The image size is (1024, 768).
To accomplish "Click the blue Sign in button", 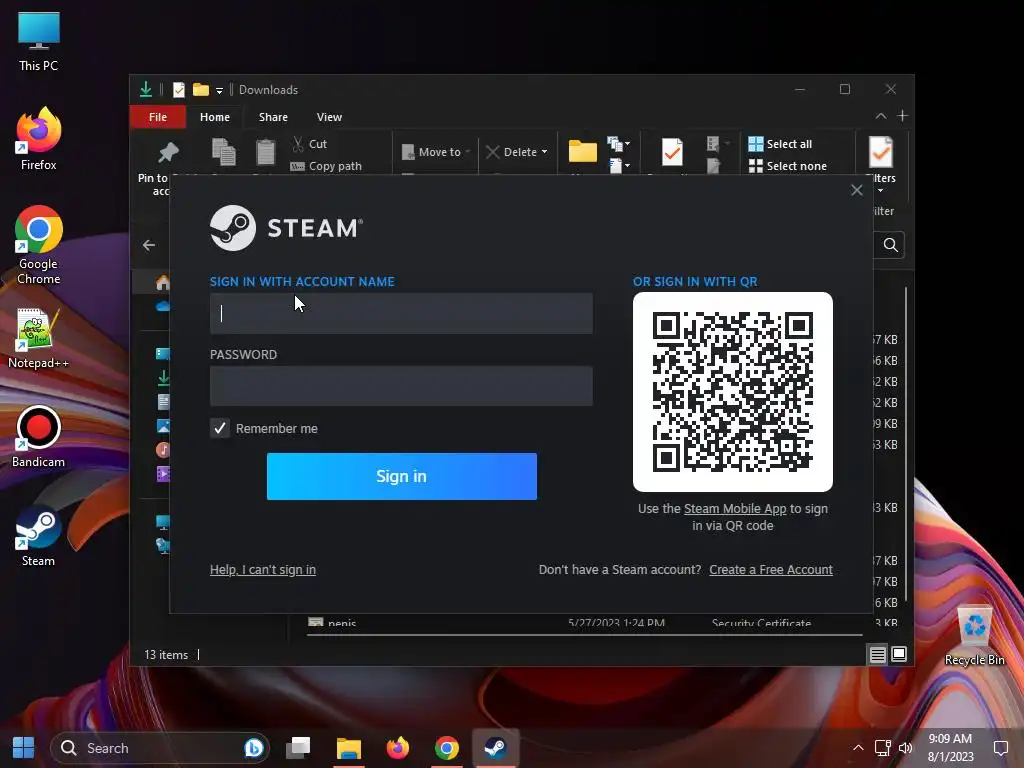I will (x=402, y=476).
